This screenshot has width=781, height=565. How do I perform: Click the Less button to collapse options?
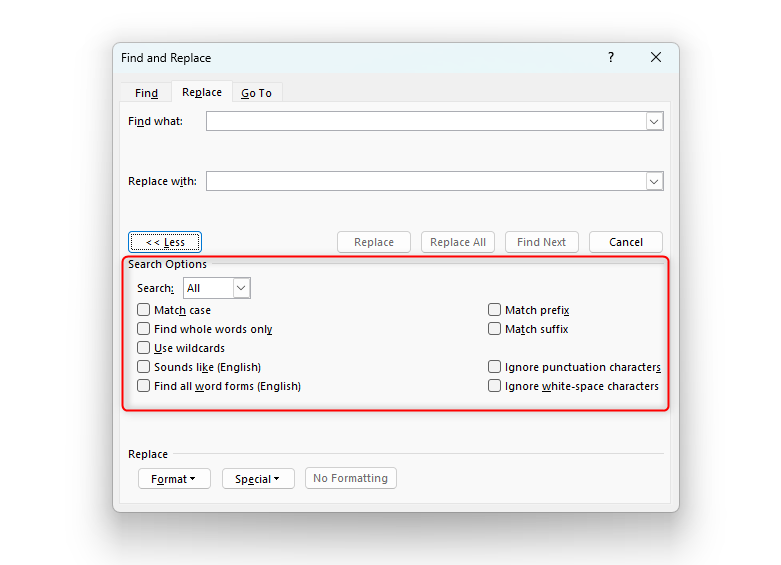point(165,242)
